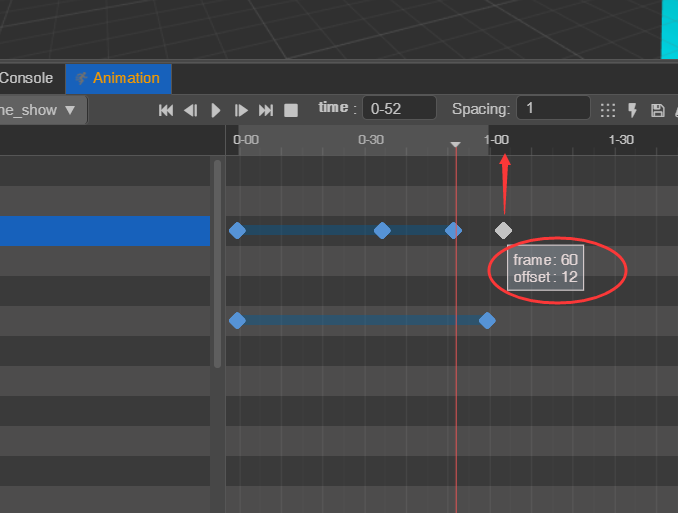Open the animation clip dropdown ending in _show

(42, 110)
